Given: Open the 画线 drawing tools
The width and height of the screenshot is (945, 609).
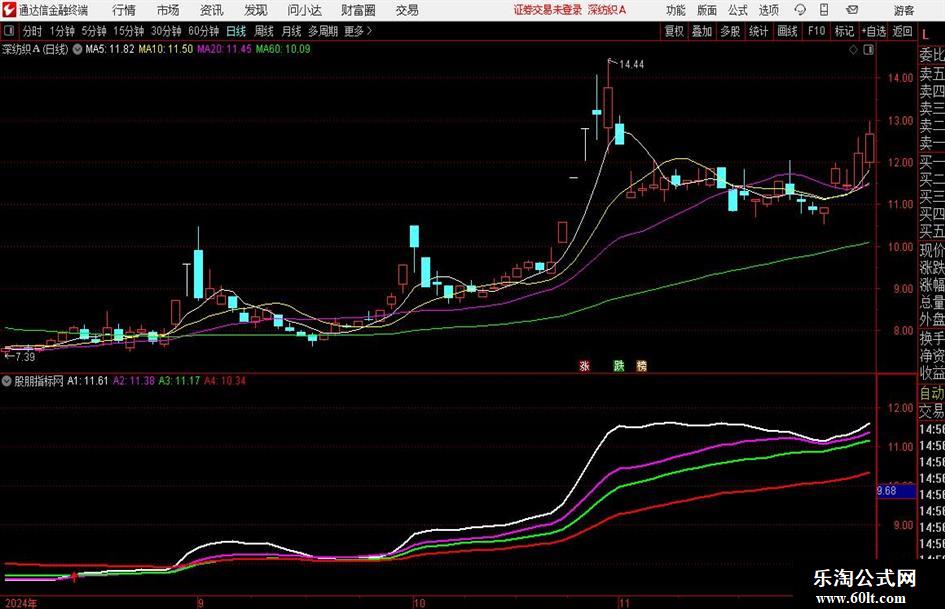Looking at the screenshot, I should click(x=787, y=31).
